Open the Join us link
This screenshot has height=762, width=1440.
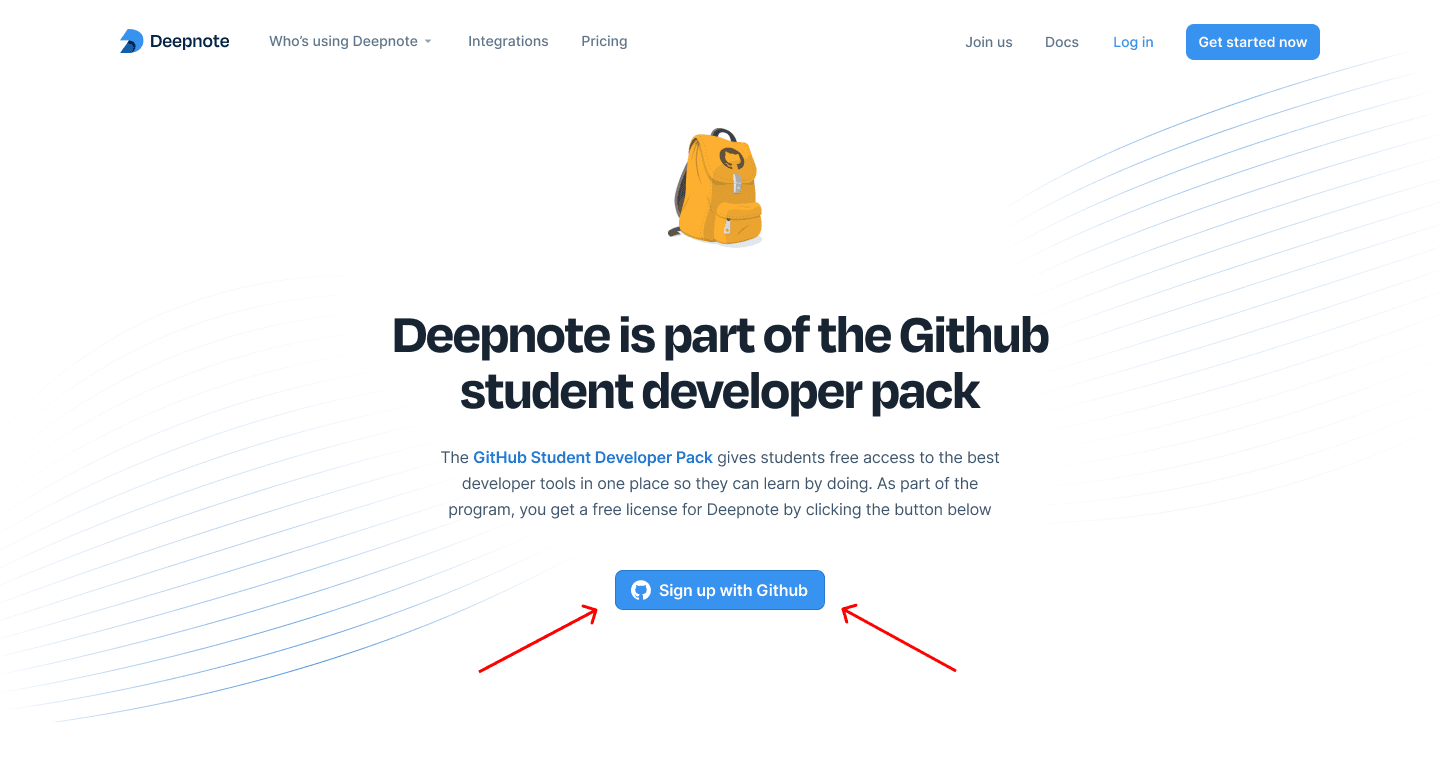(989, 42)
